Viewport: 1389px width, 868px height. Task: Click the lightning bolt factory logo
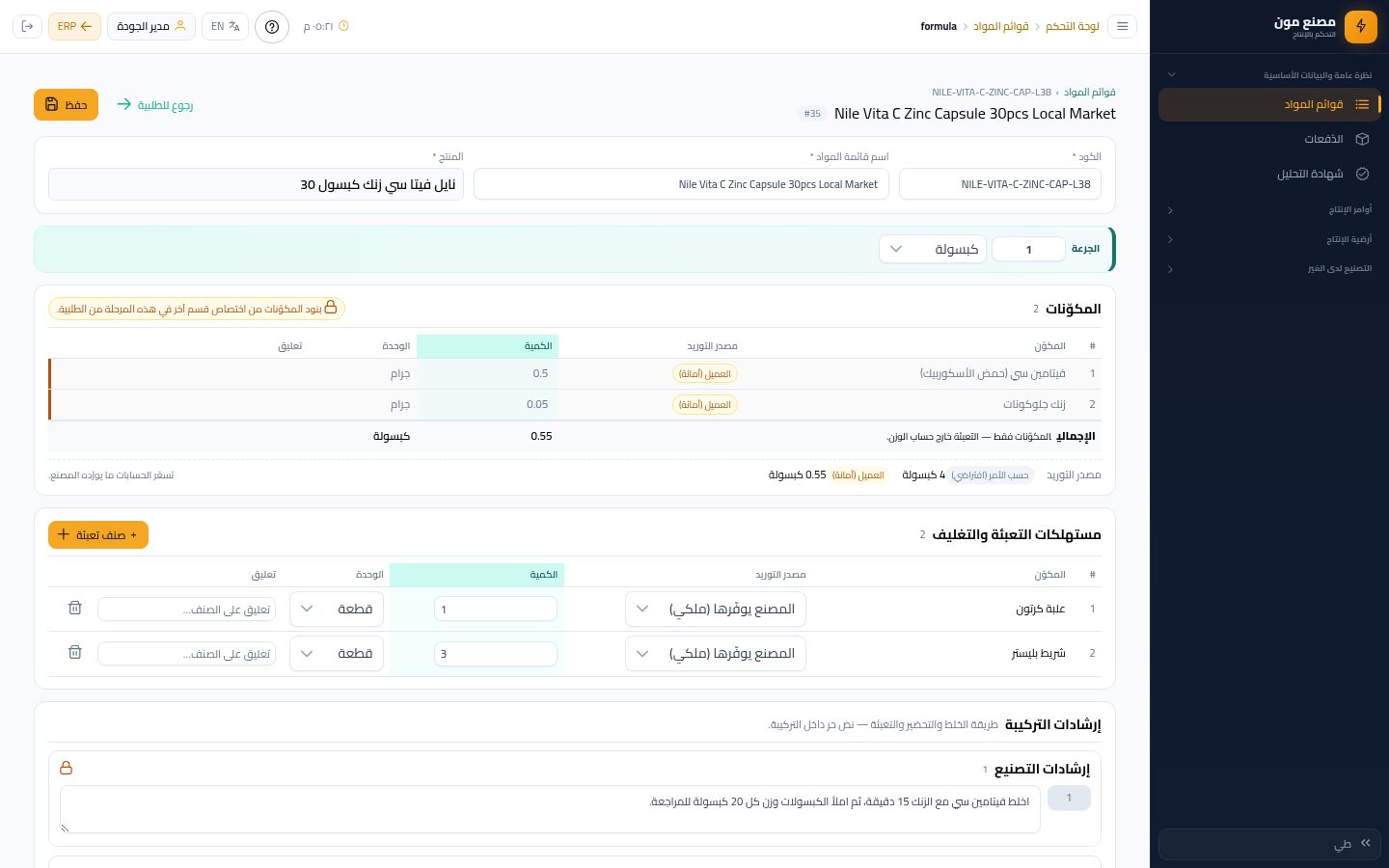[1361, 26]
